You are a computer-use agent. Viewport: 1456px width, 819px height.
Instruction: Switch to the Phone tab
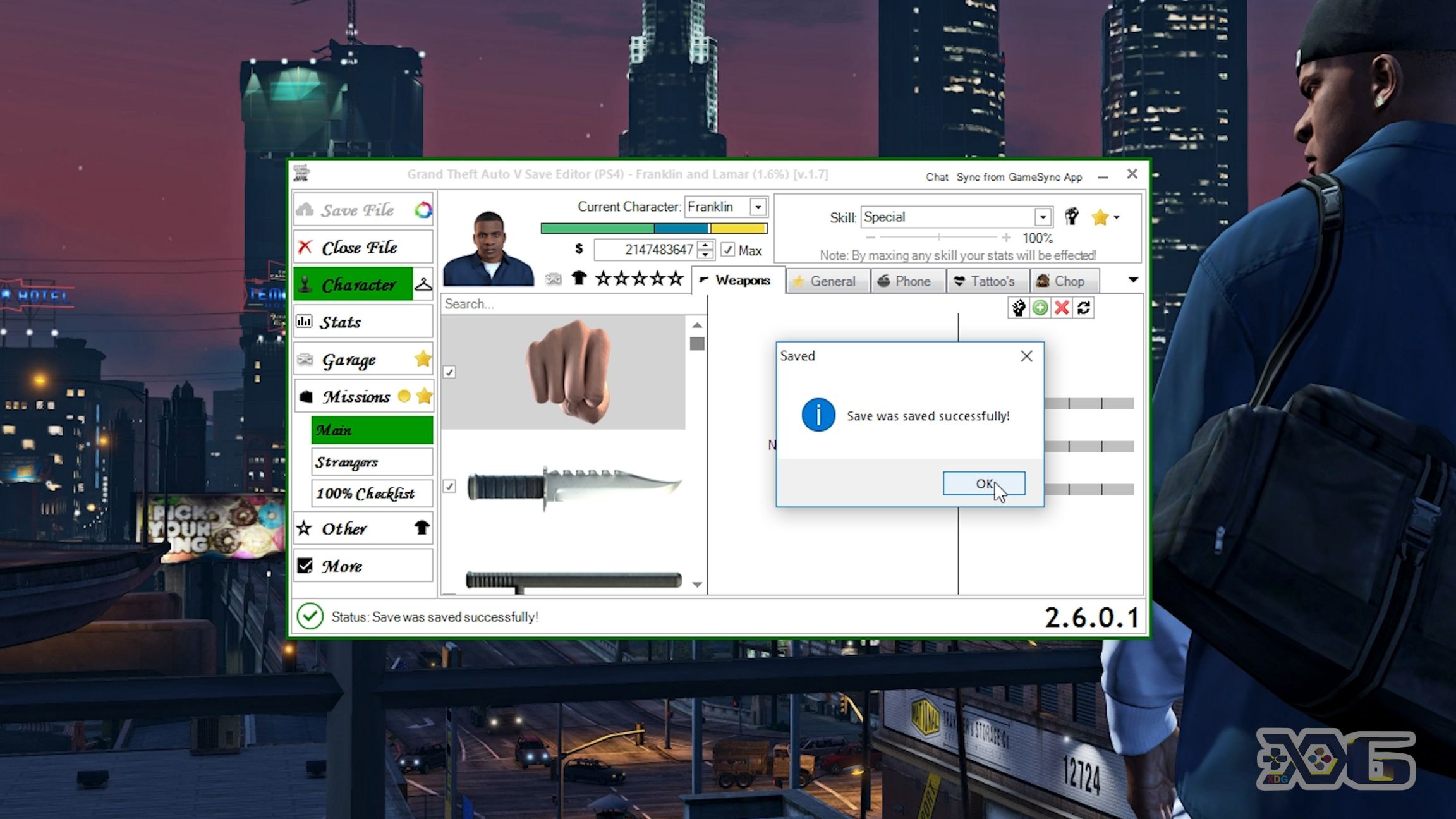tap(908, 281)
